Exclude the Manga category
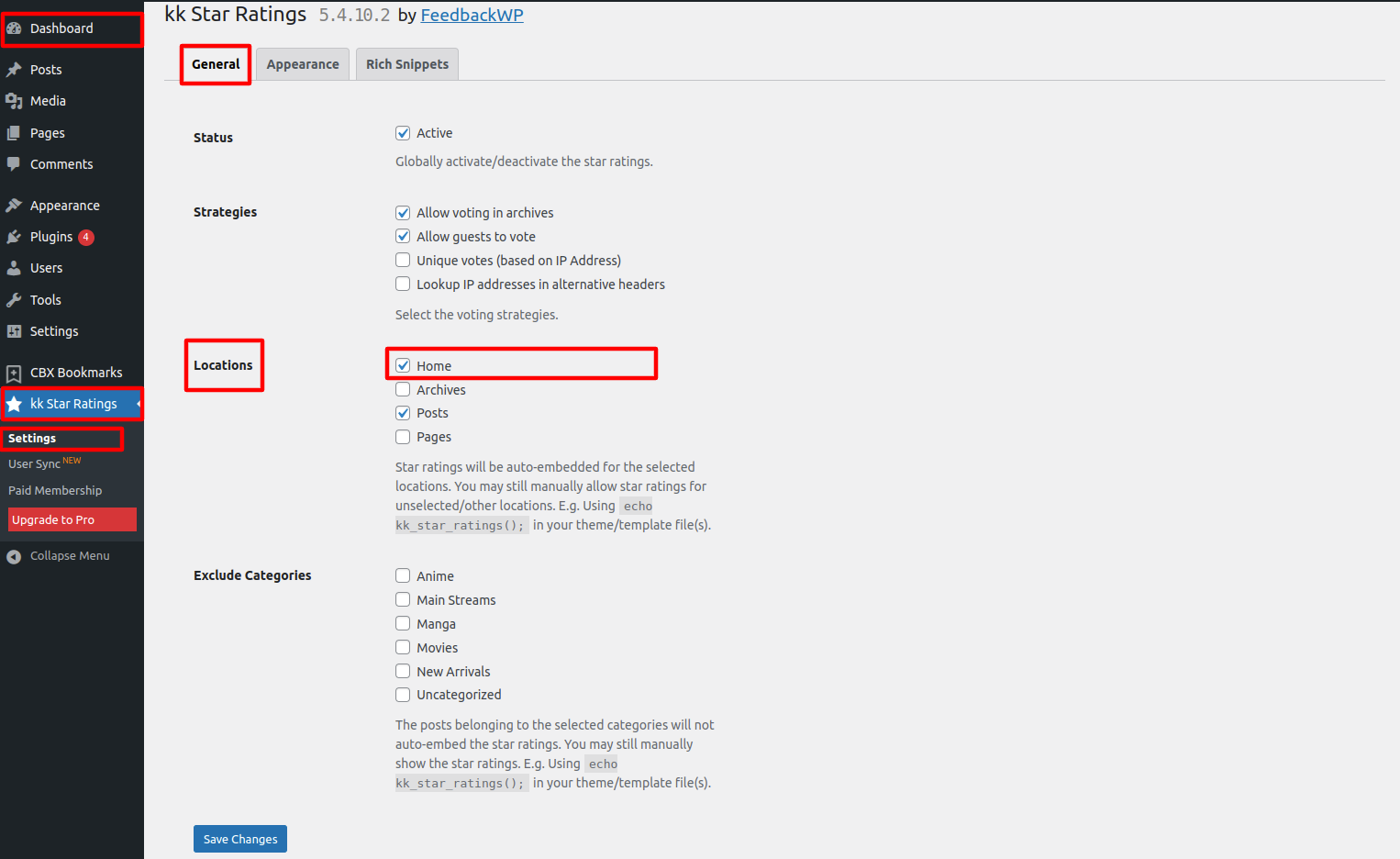1400x859 pixels. tap(403, 624)
